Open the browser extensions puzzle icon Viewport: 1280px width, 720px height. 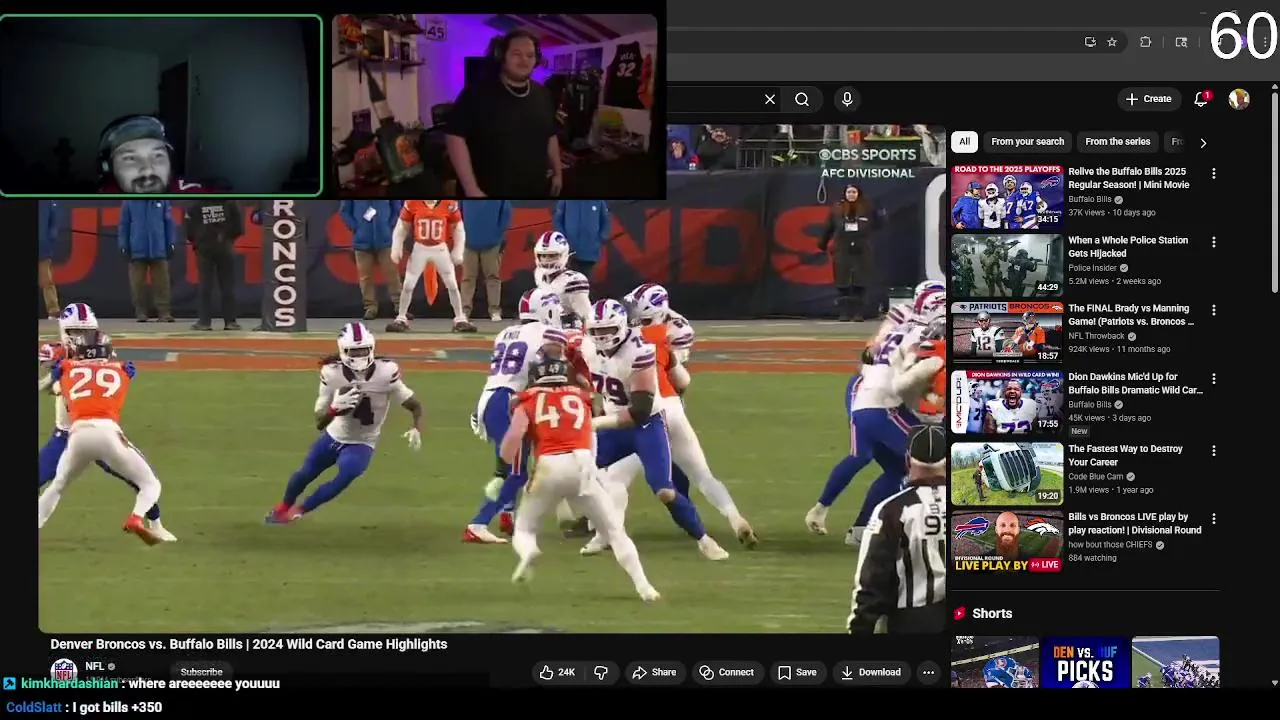1146,42
